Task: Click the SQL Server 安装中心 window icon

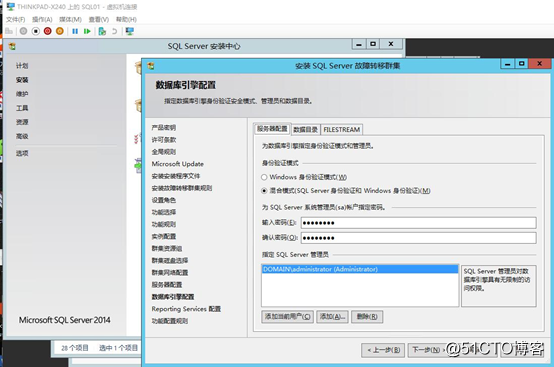Action: pyautogui.click(x=12, y=46)
